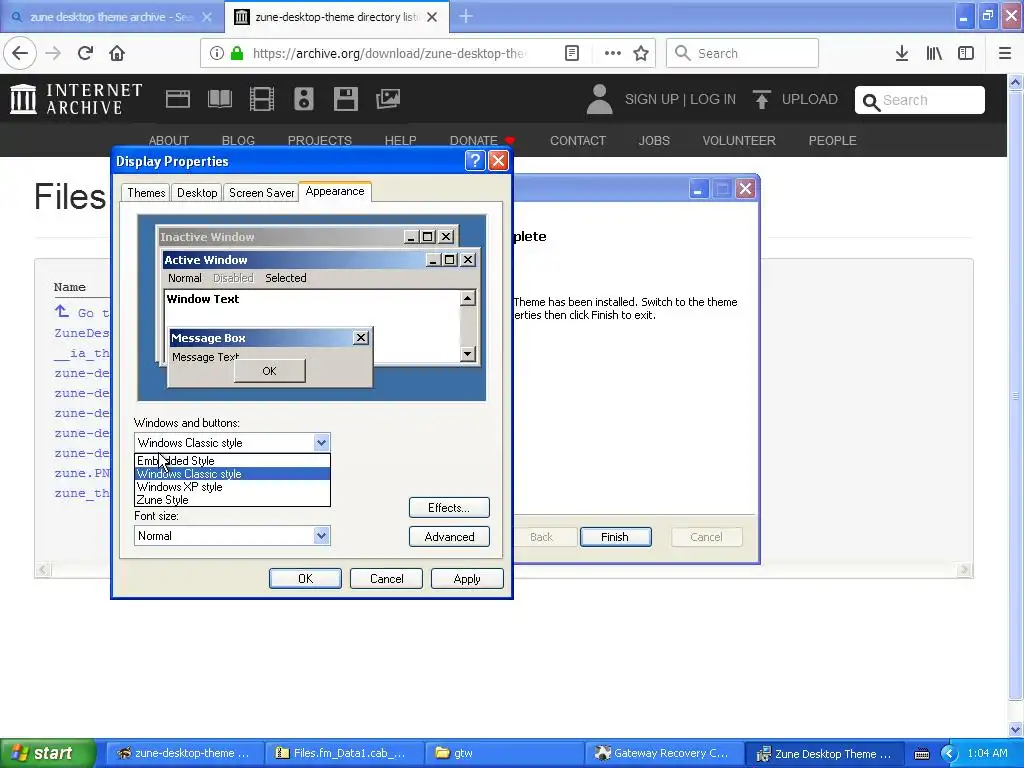The image size is (1024, 768).
Task: Click page scrollbar up arrow
Action: pyautogui.click(x=1016, y=83)
